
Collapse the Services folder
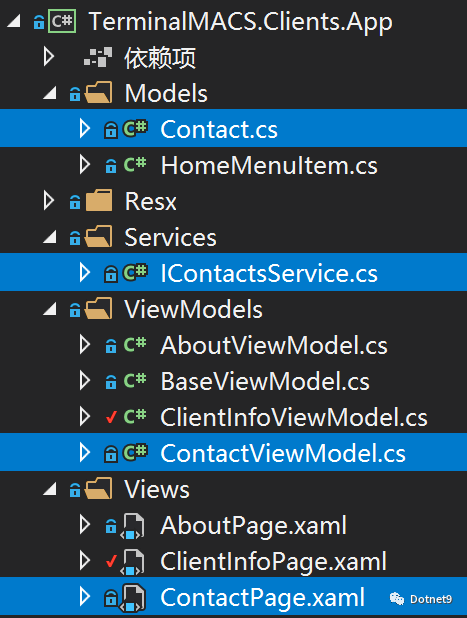coord(50,237)
